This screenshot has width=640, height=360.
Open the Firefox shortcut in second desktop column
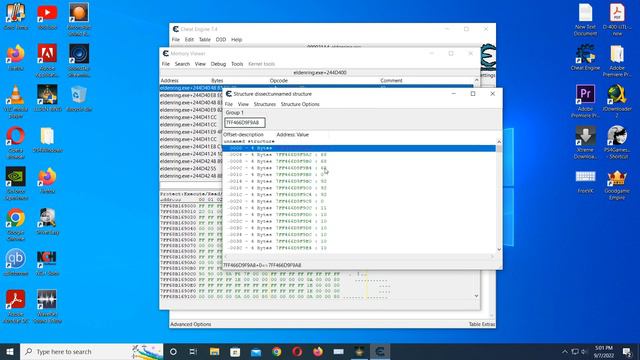coord(47,180)
